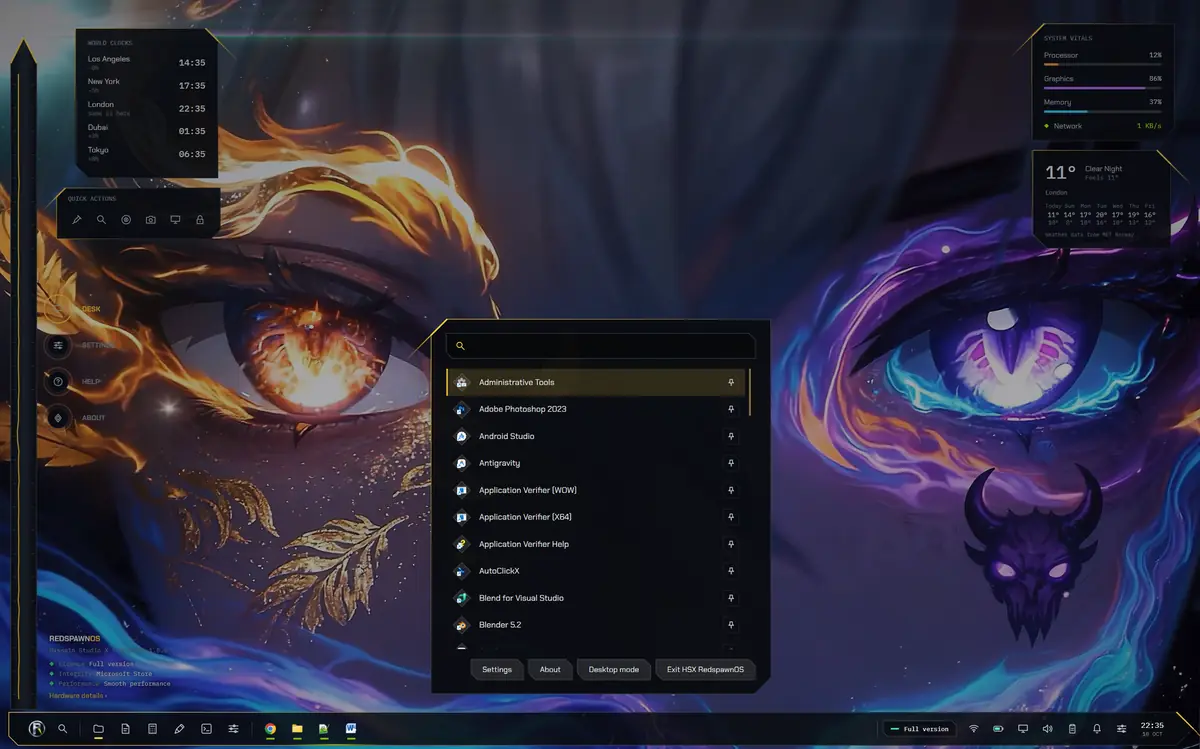Click the Wi-Fi icon in system tray
Image resolution: width=1200 pixels, height=749 pixels.
pos(974,729)
